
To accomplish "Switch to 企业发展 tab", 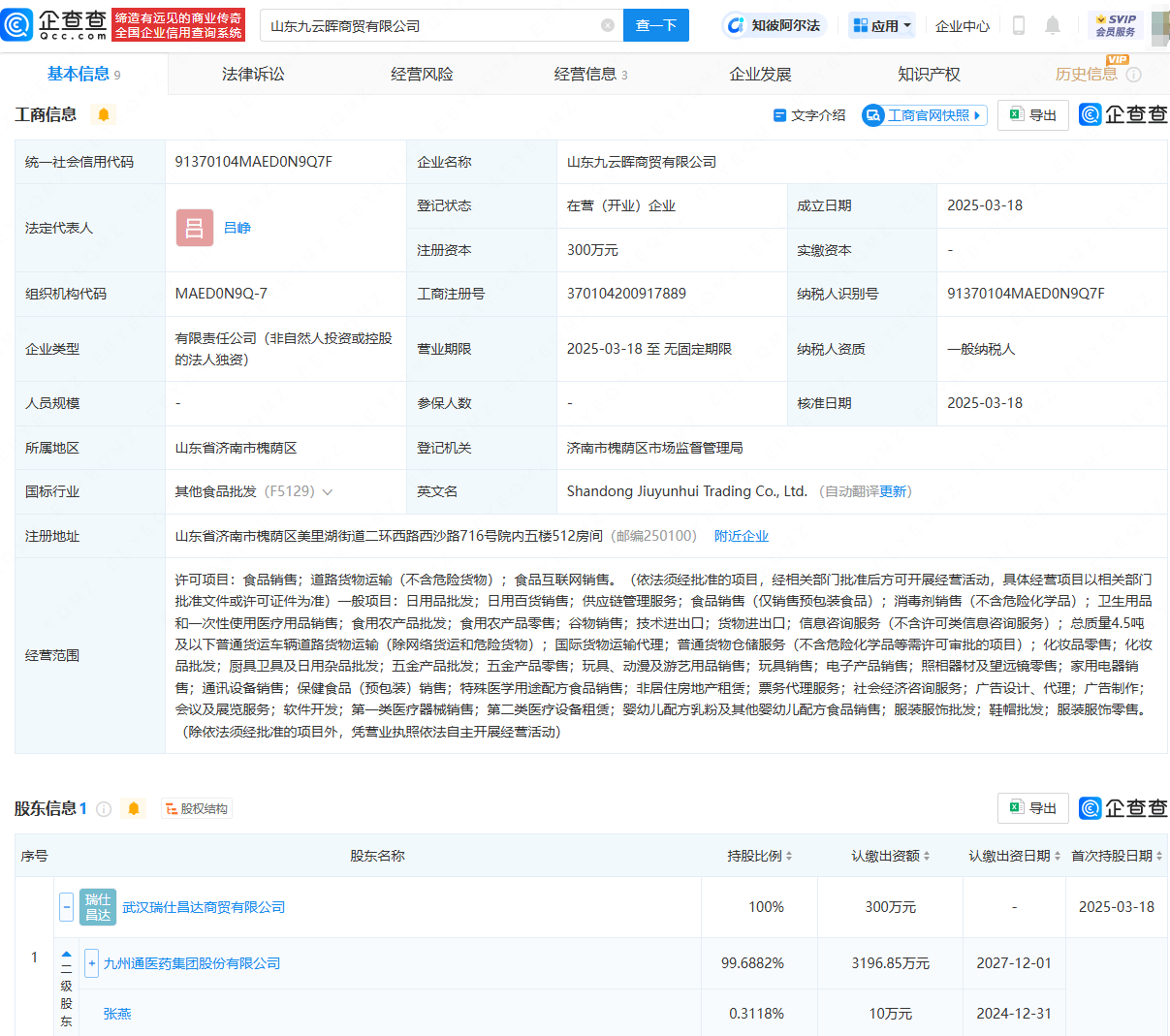I will pos(760,75).
